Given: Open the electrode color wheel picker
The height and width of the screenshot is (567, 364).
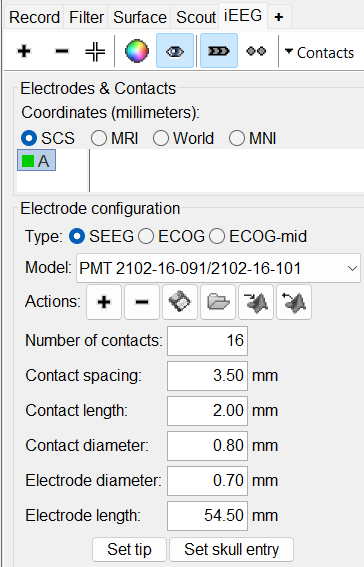Looking at the screenshot, I should tap(137, 51).
